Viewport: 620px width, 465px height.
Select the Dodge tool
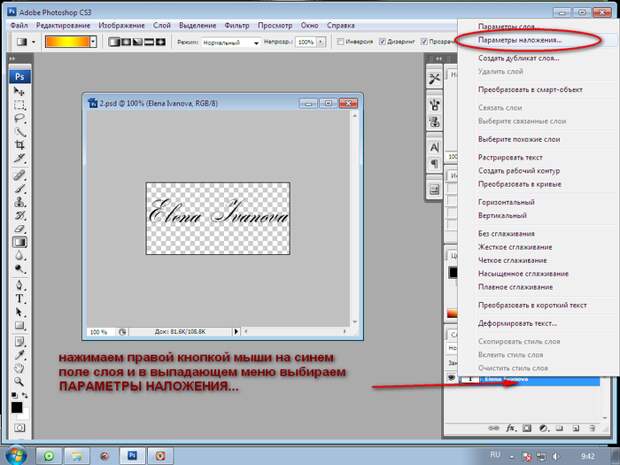pyautogui.click(x=19, y=269)
